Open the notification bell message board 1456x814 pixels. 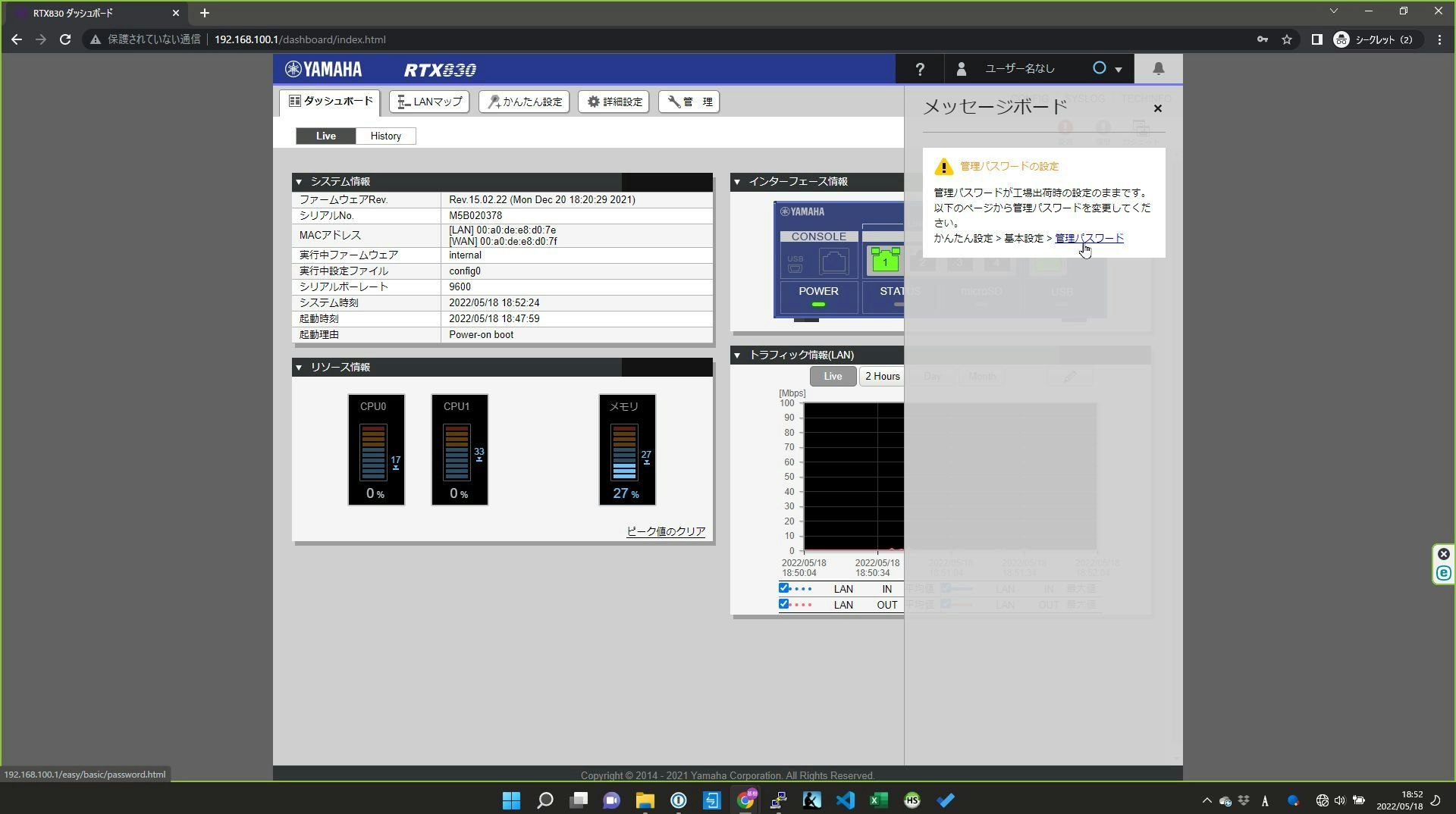(x=1158, y=69)
